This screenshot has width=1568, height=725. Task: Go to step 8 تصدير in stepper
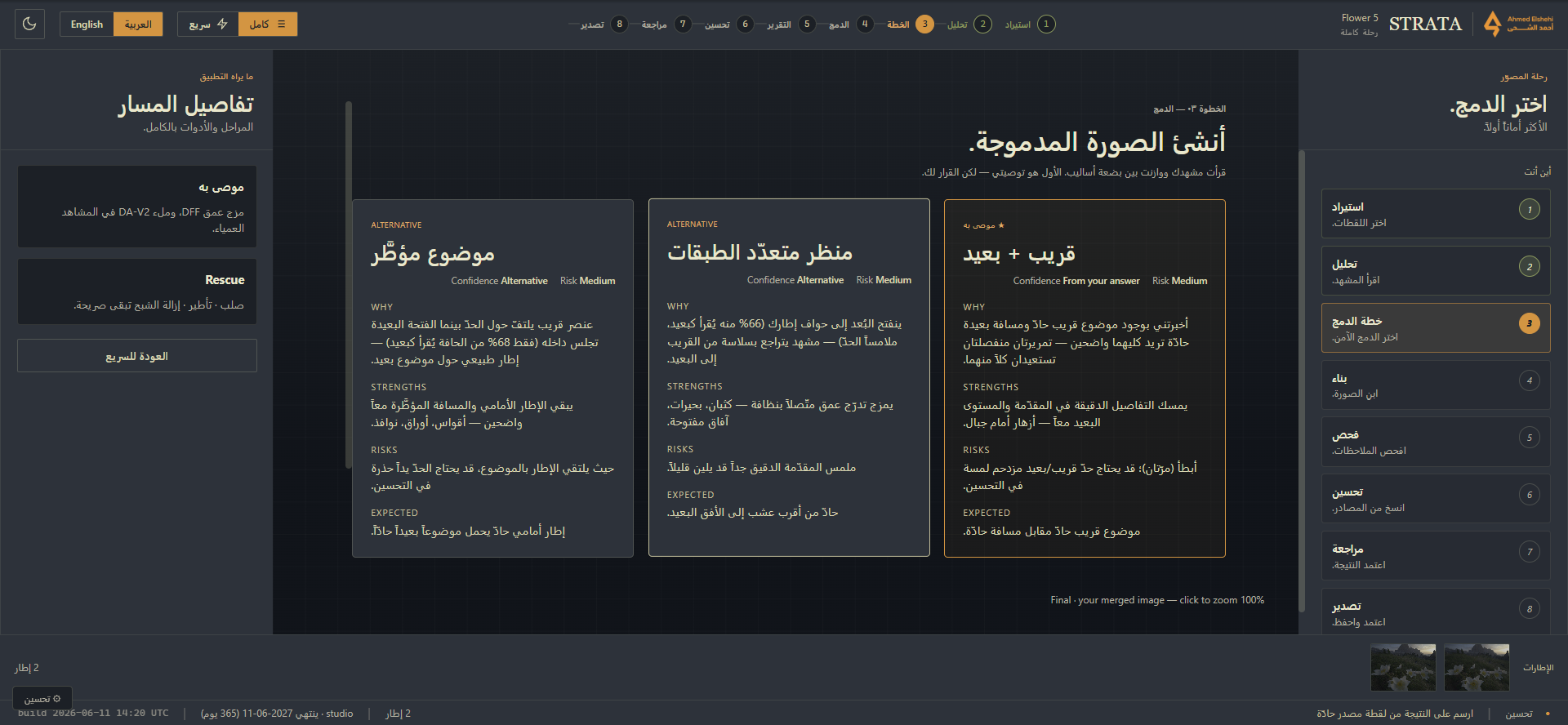[604, 24]
